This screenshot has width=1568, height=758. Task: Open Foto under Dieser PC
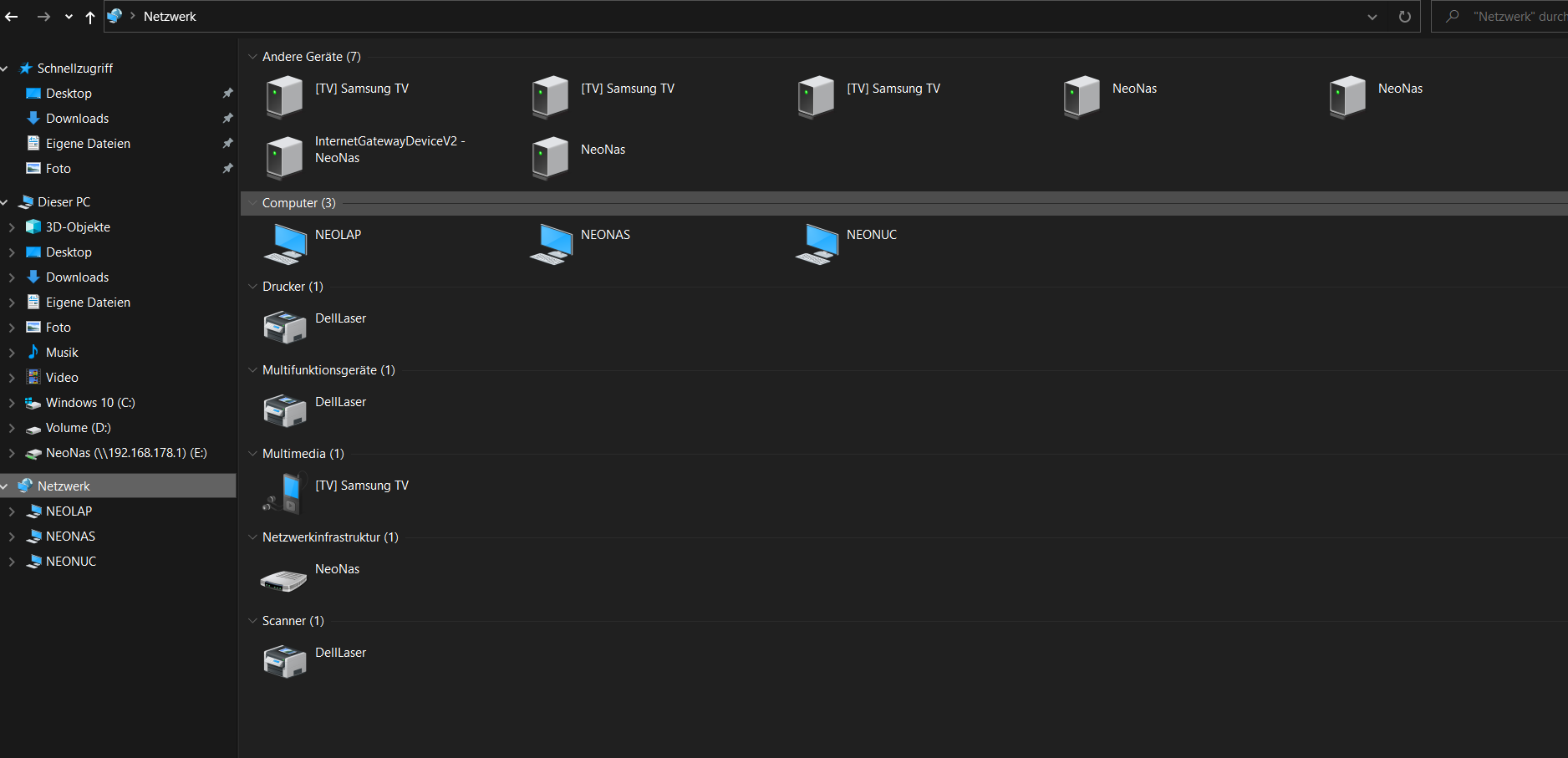click(x=59, y=327)
